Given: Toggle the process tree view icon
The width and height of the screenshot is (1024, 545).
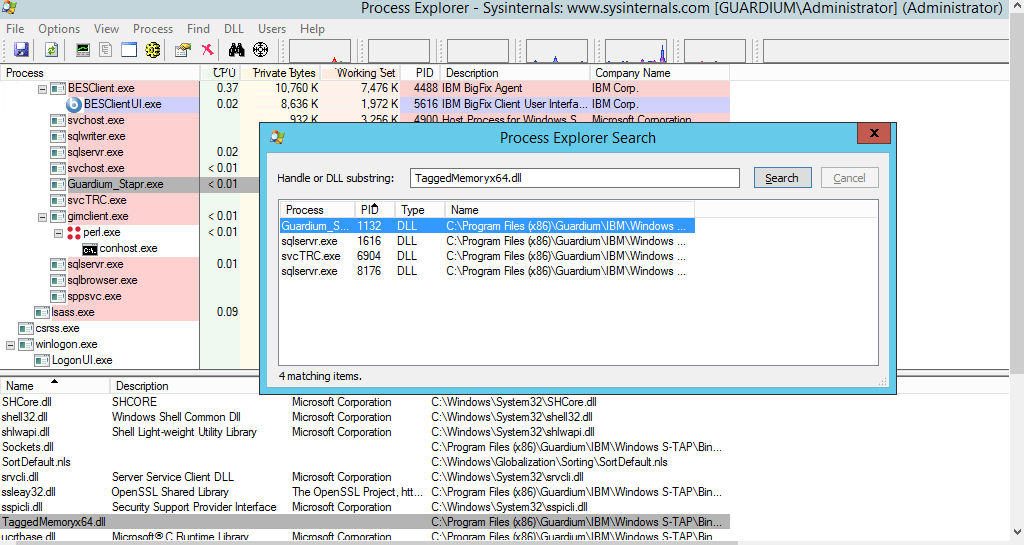Looking at the screenshot, I should (106, 50).
